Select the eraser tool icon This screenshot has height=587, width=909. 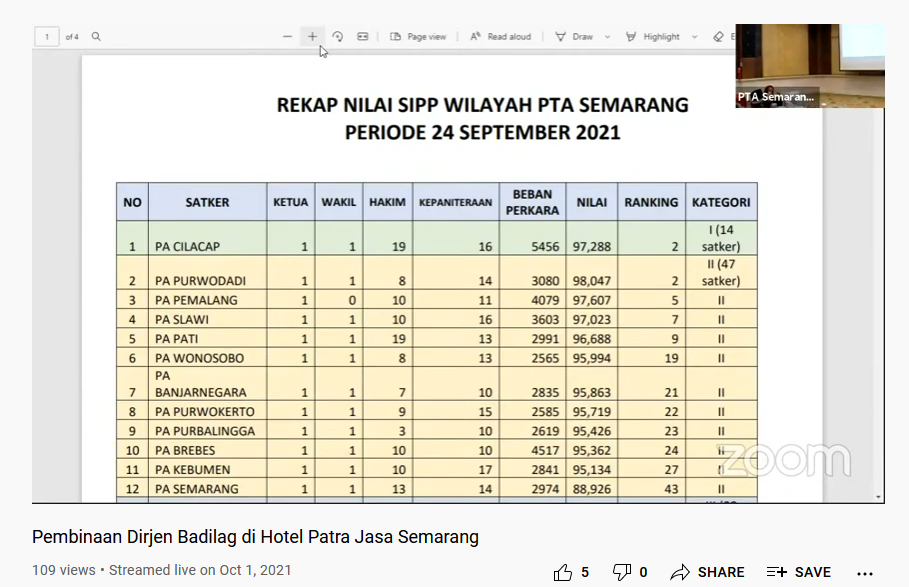pos(718,37)
